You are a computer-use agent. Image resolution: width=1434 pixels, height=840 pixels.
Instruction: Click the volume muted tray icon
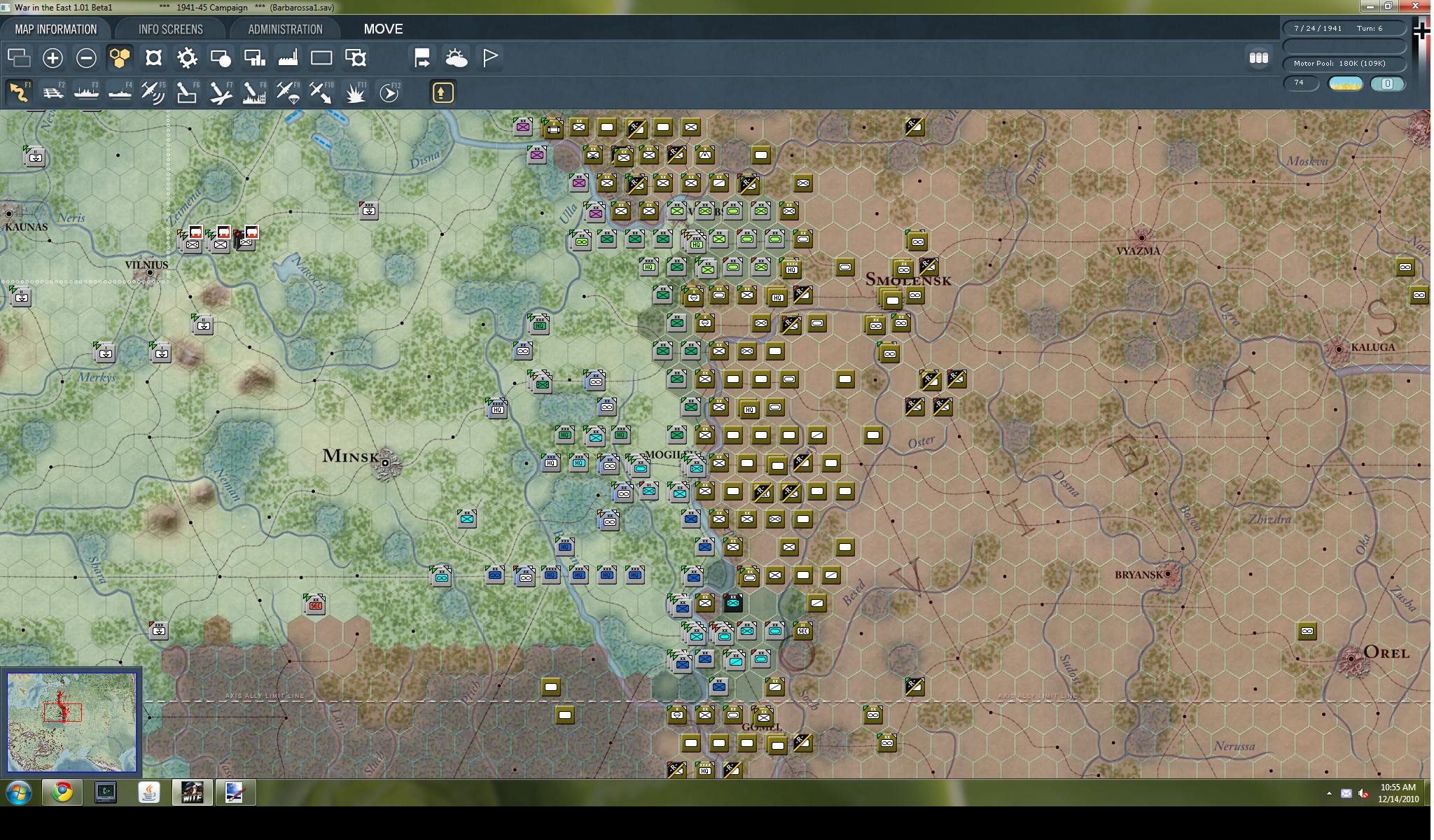click(x=1363, y=793)
